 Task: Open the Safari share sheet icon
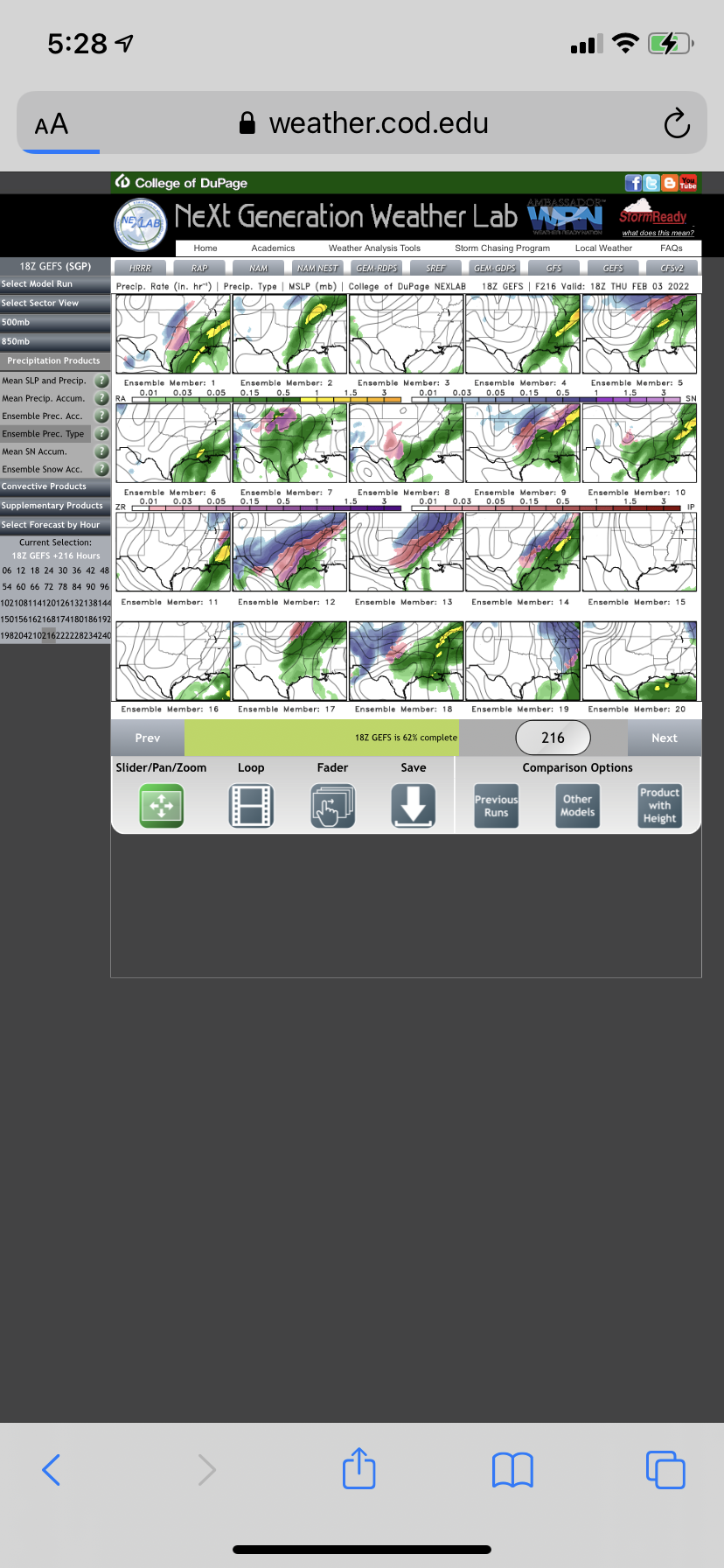359,1469
